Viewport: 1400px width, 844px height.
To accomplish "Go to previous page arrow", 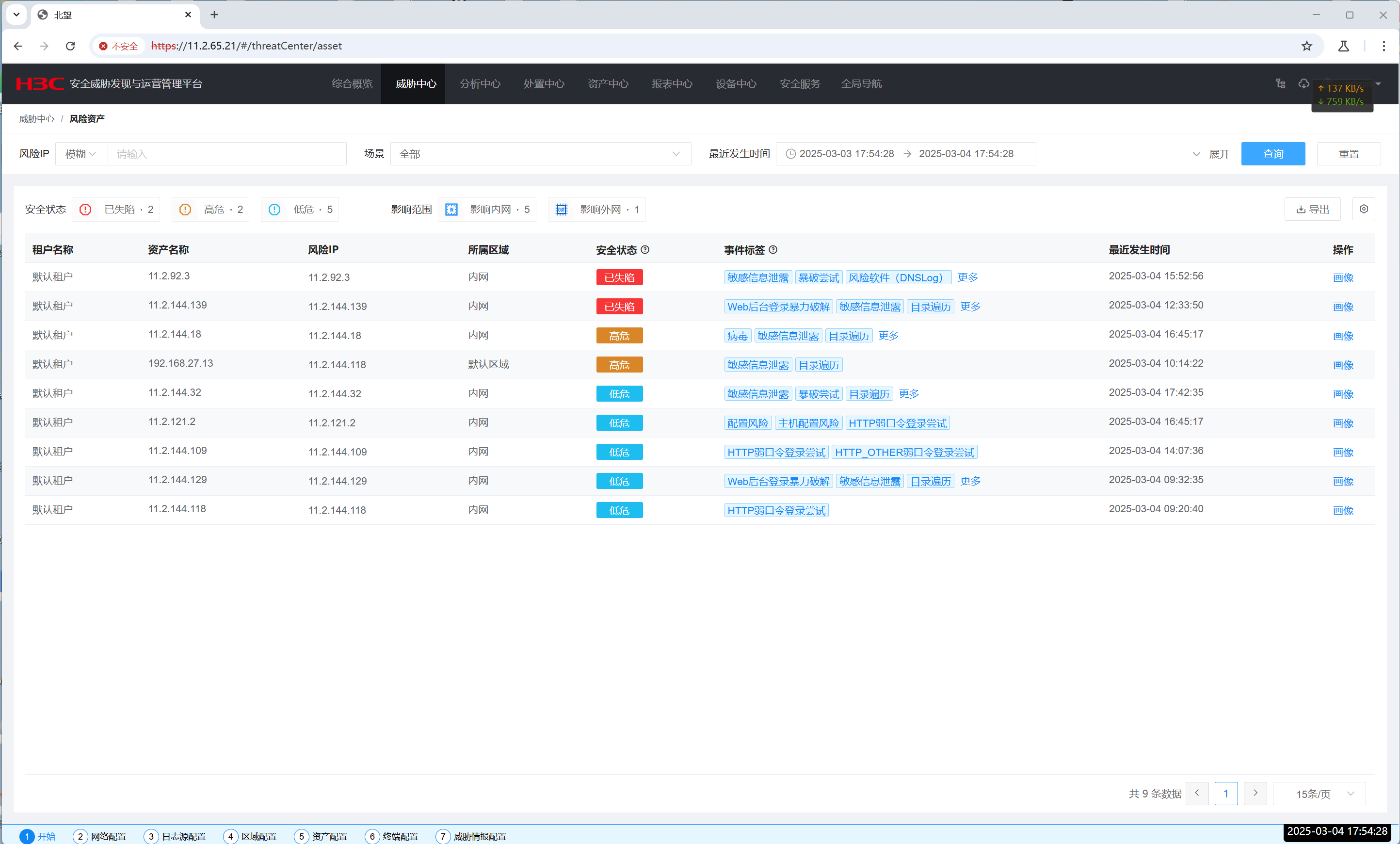I will (x=1197, y=794).
